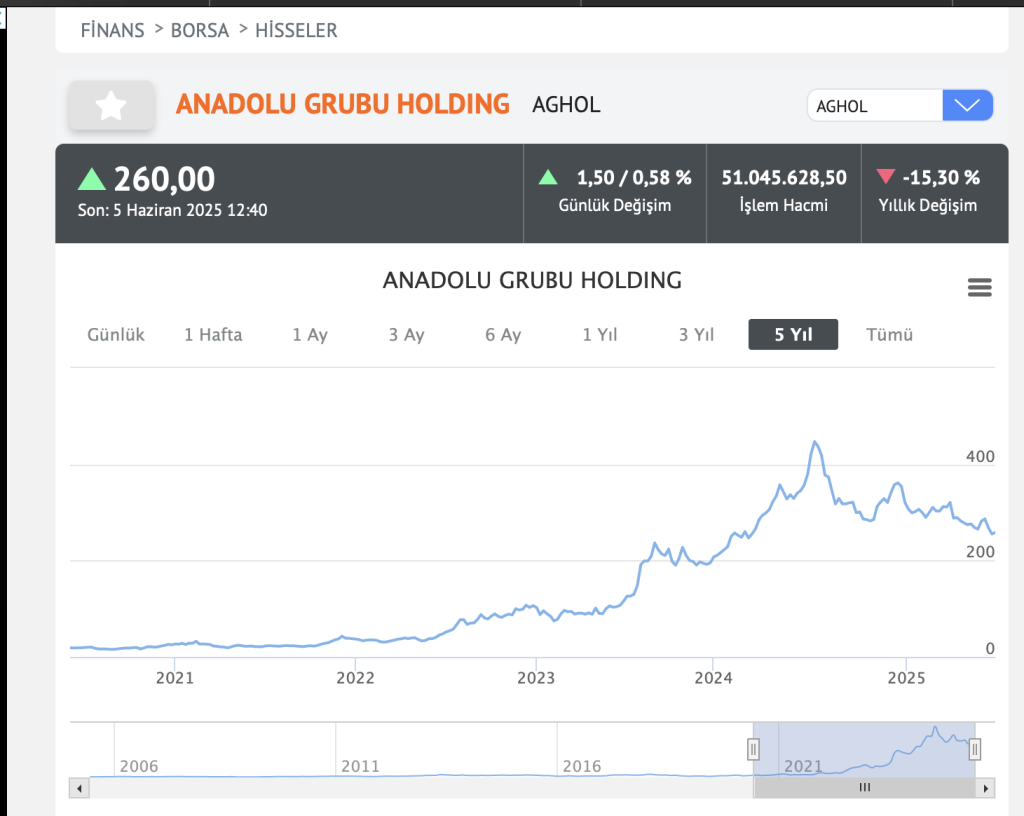Open the AGHOL stock dropdown arrow
Image resolution: width=1024 pixels, height=816 pixels.
point(967,105)
